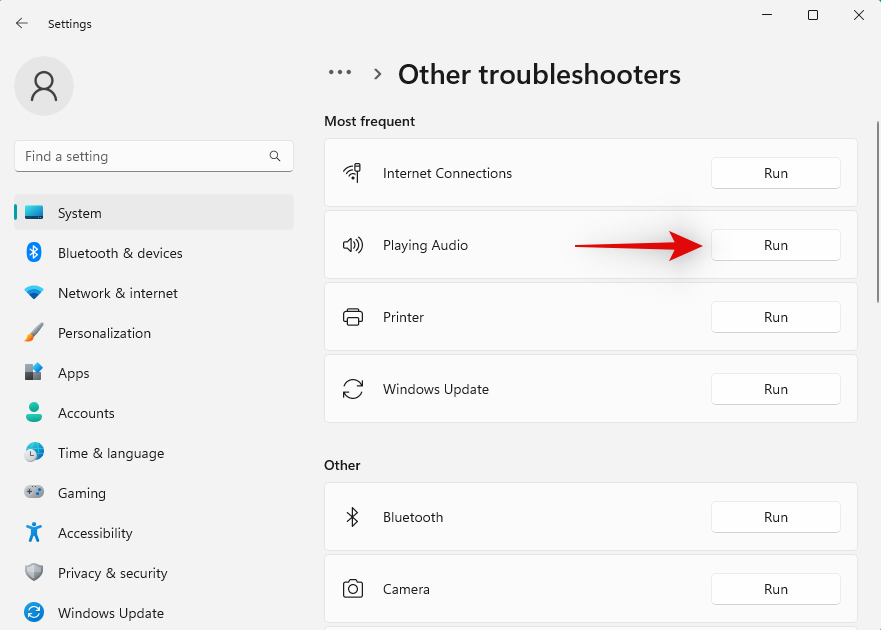
Task: Close the Settings window
Action: [859, 15]
